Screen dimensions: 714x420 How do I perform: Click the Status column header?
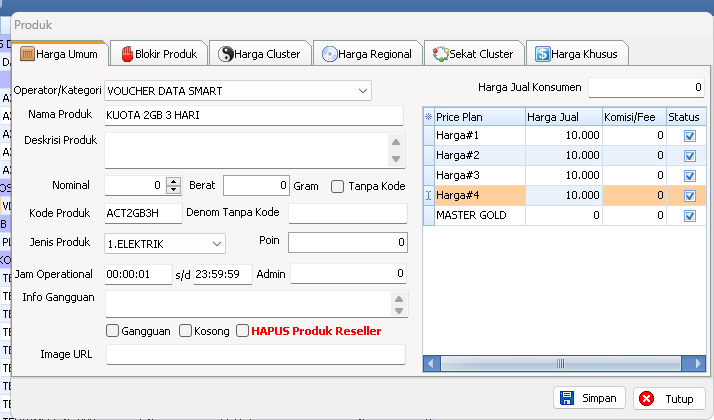point(686,117)
